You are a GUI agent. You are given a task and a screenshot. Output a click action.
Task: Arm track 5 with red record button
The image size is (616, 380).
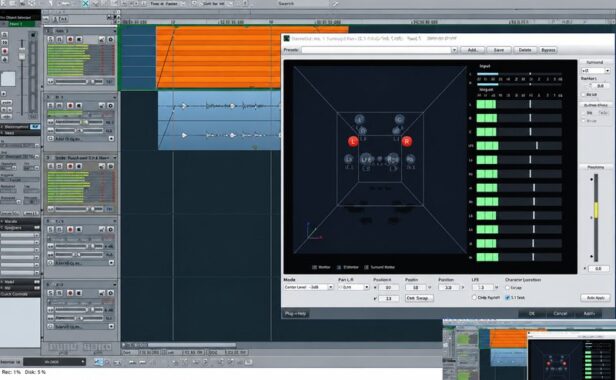(x=70, y=293)
